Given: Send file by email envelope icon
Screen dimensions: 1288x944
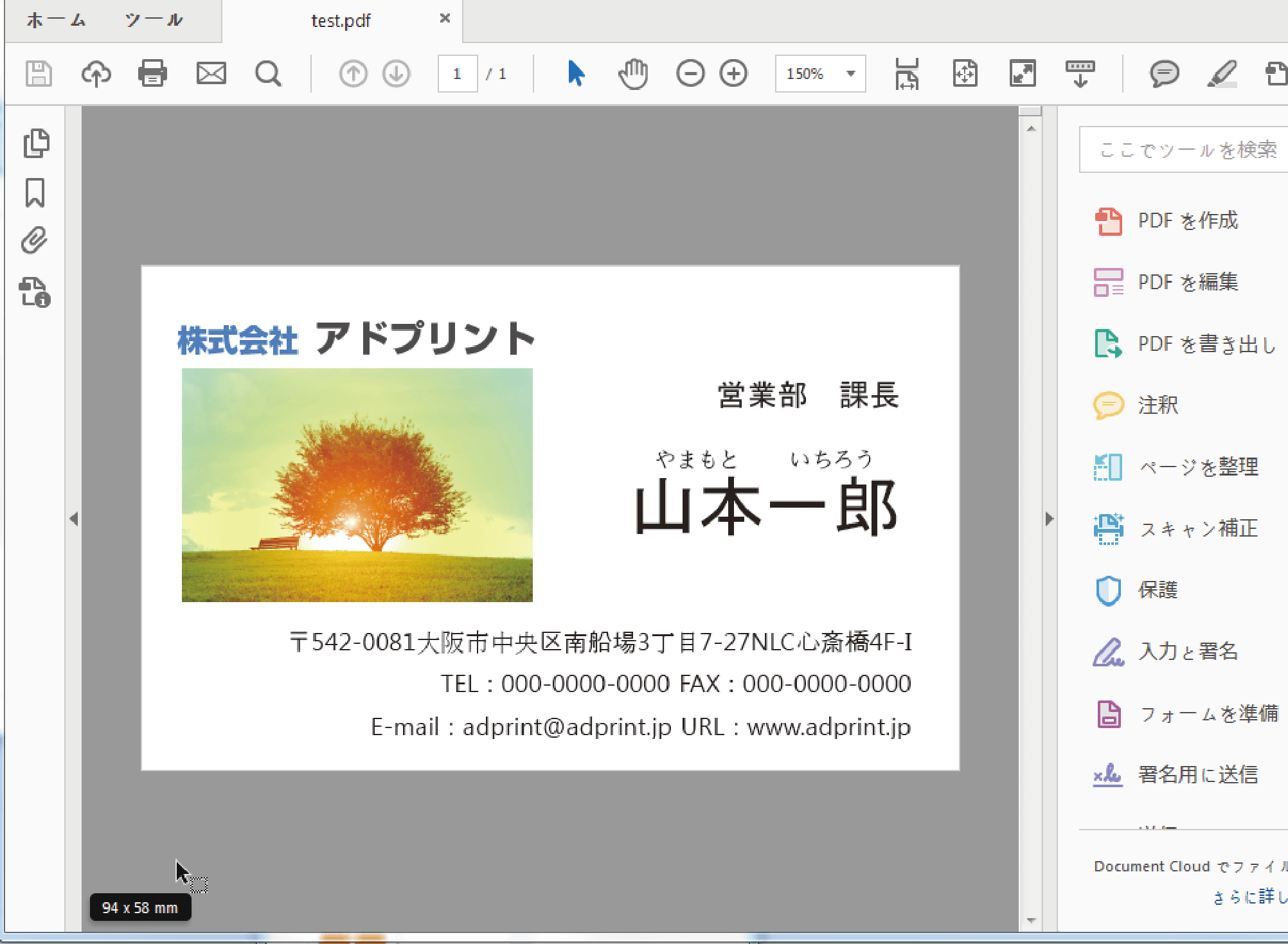Looking at the screenshot, I should click(x=211, y=73).
